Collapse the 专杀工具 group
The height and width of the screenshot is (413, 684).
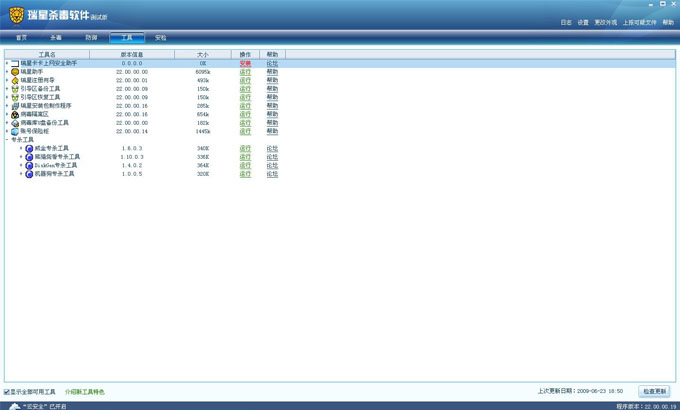coord(7,140)
